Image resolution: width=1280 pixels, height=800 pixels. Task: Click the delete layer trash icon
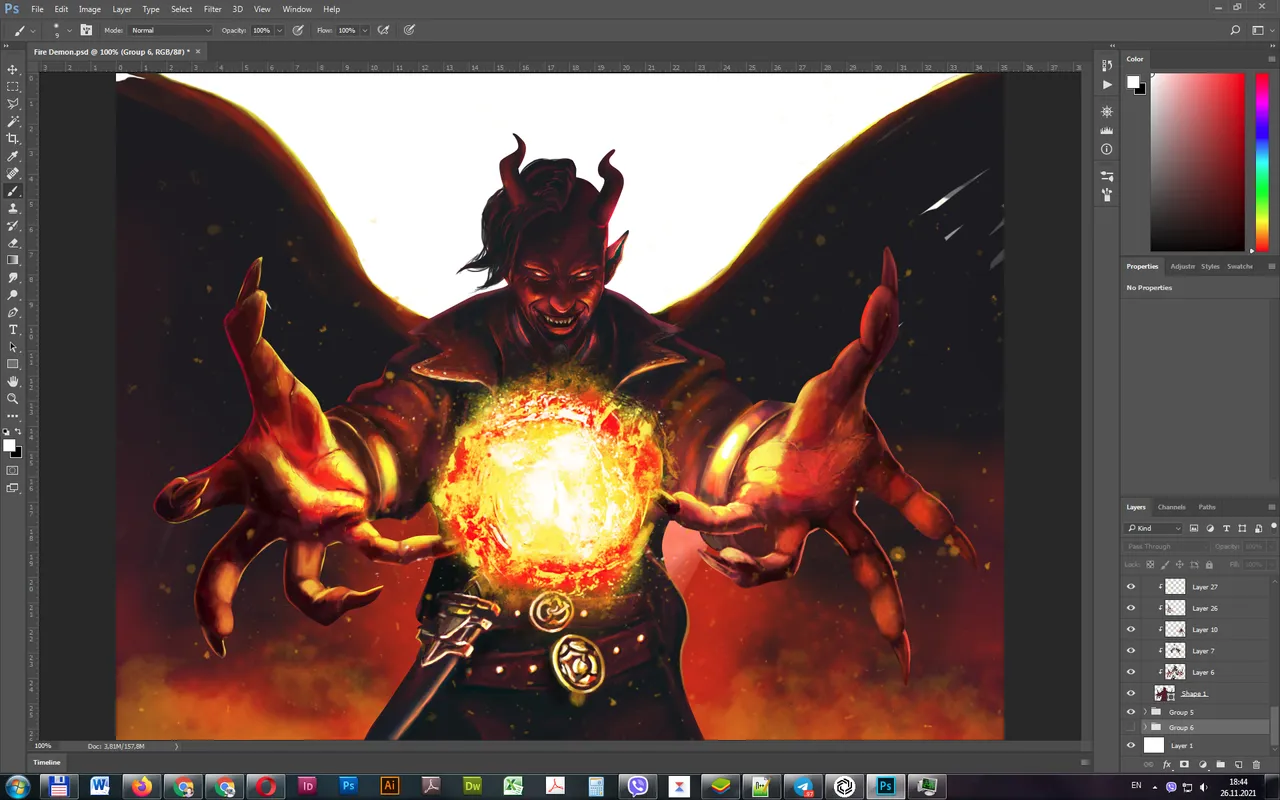point(1257,765)
